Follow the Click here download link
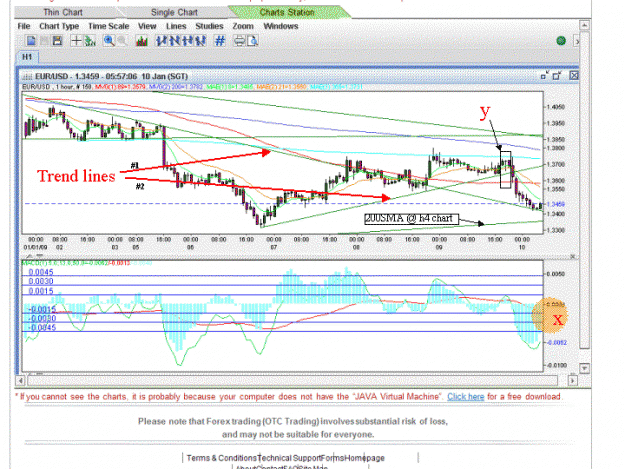 click(466, 396)
